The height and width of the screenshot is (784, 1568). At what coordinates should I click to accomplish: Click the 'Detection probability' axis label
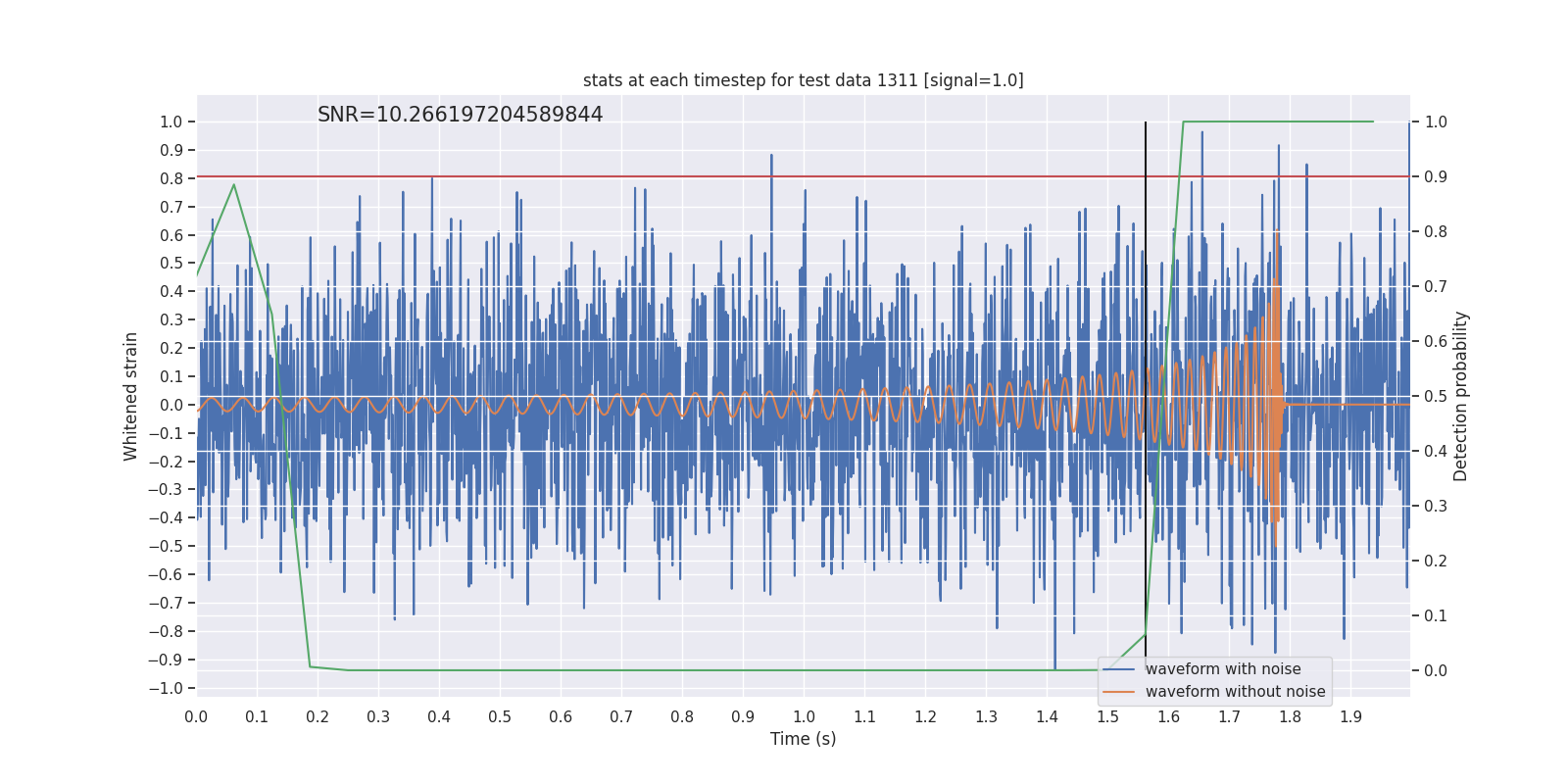coord(1461,396)
